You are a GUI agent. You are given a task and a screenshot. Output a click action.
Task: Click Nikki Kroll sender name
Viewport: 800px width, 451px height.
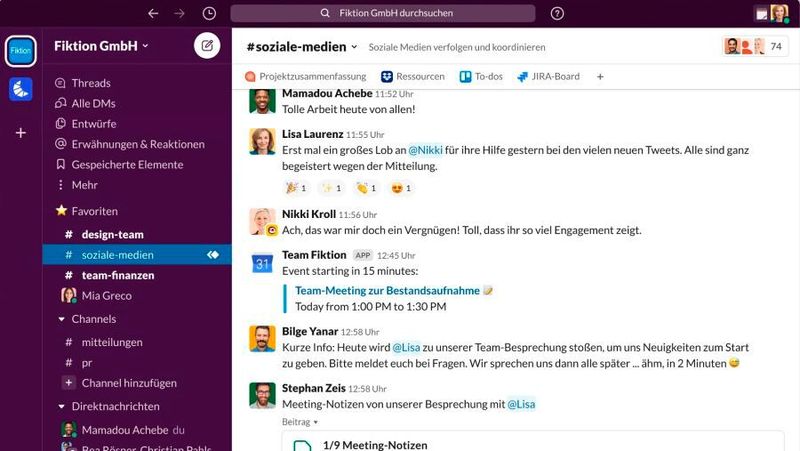(309, 214)
